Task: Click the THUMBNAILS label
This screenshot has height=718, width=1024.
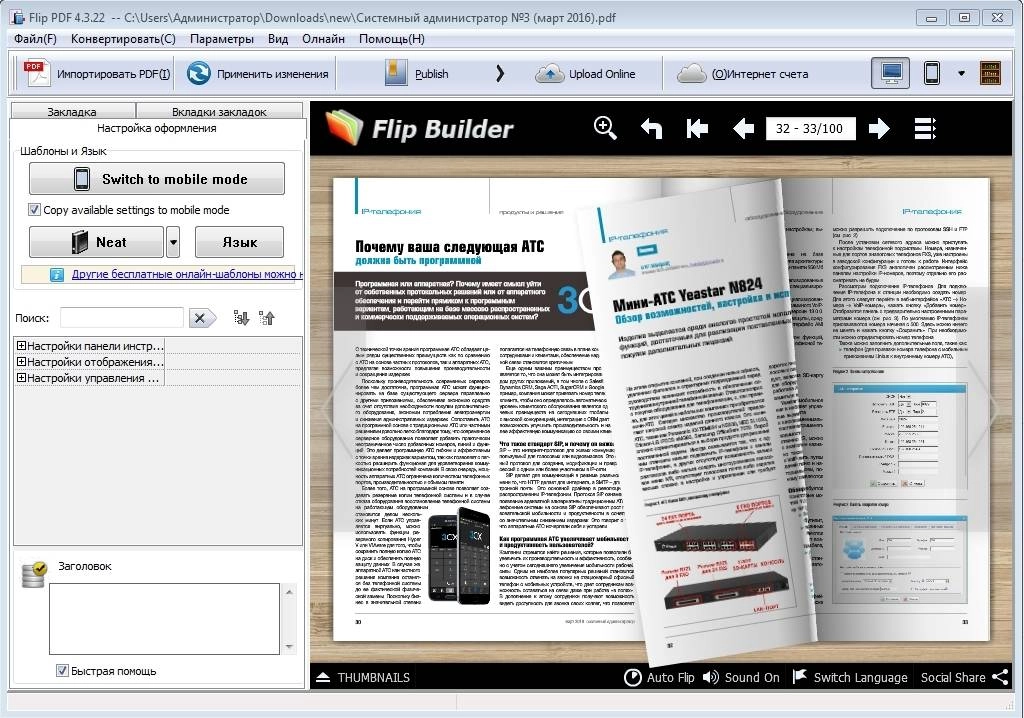Action: click(x=374, y=677)
